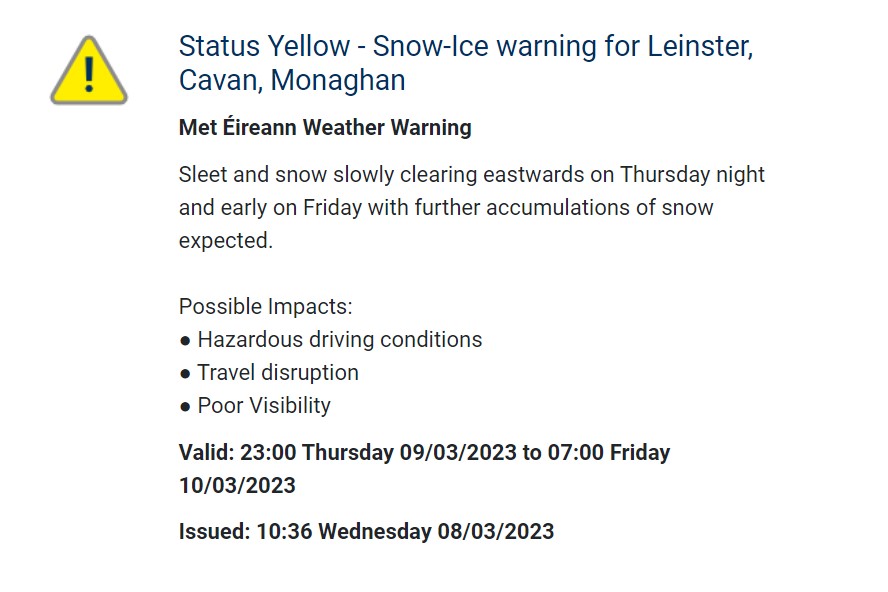Click the 'Thursday night' text in the description

[693, 174]
